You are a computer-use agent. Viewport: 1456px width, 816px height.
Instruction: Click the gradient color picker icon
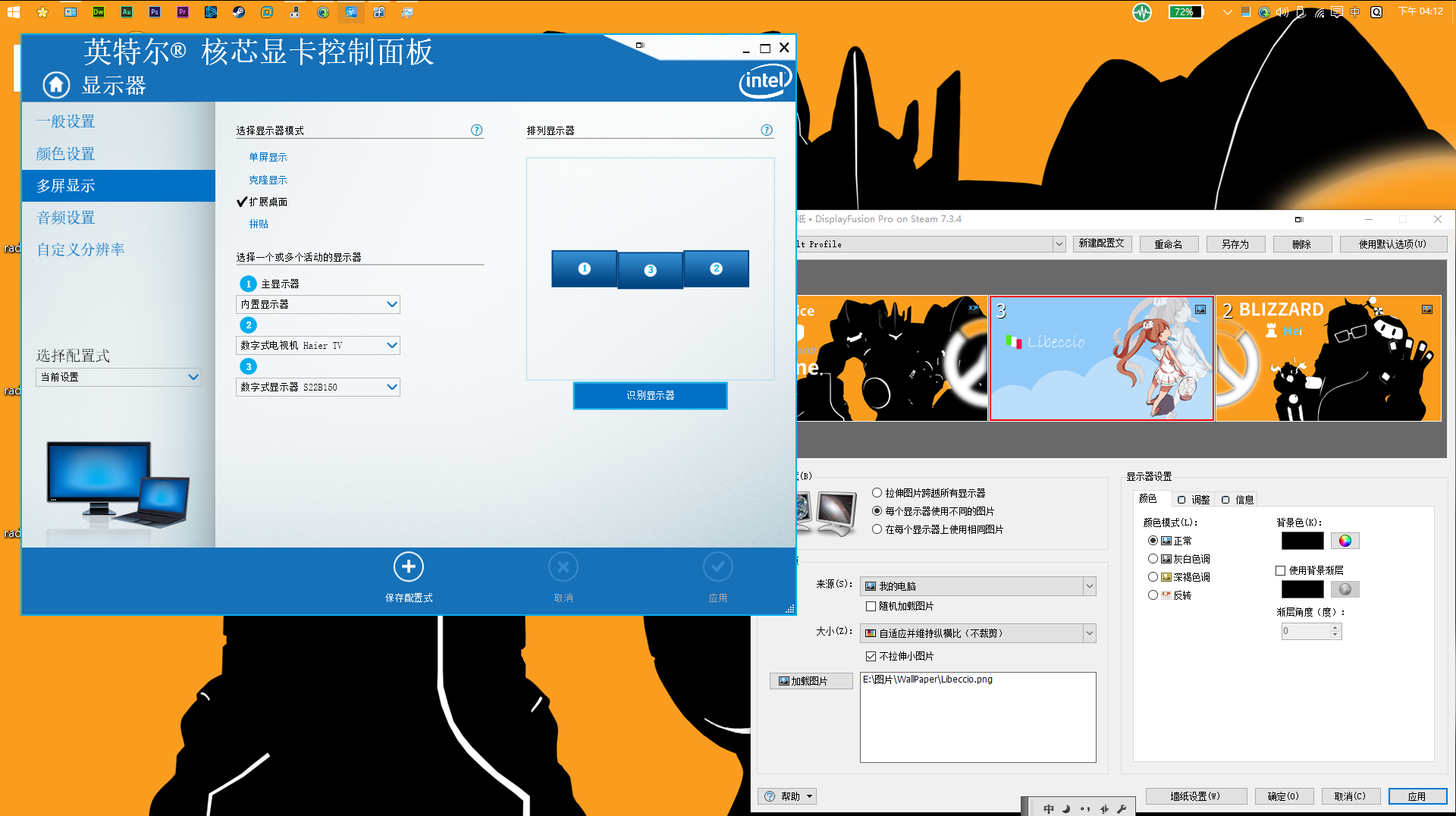(x=1345, y=589)
